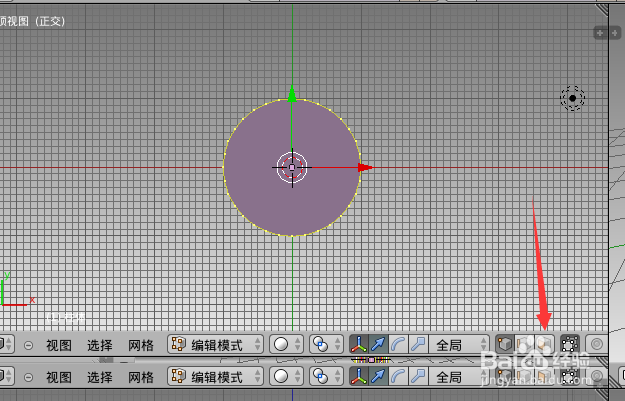Image resolution: width=625 pixels, height=401 pixels.
Task: Select the lamp object in the viewport
Action: pos(572,98)
